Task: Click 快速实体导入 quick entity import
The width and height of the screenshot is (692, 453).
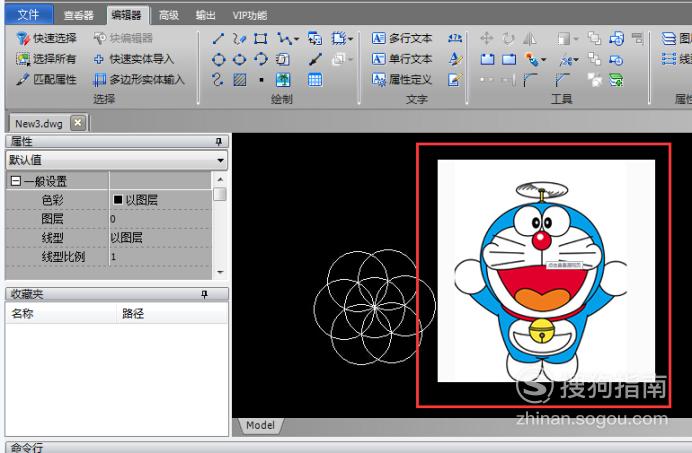Action: [134, 59]
